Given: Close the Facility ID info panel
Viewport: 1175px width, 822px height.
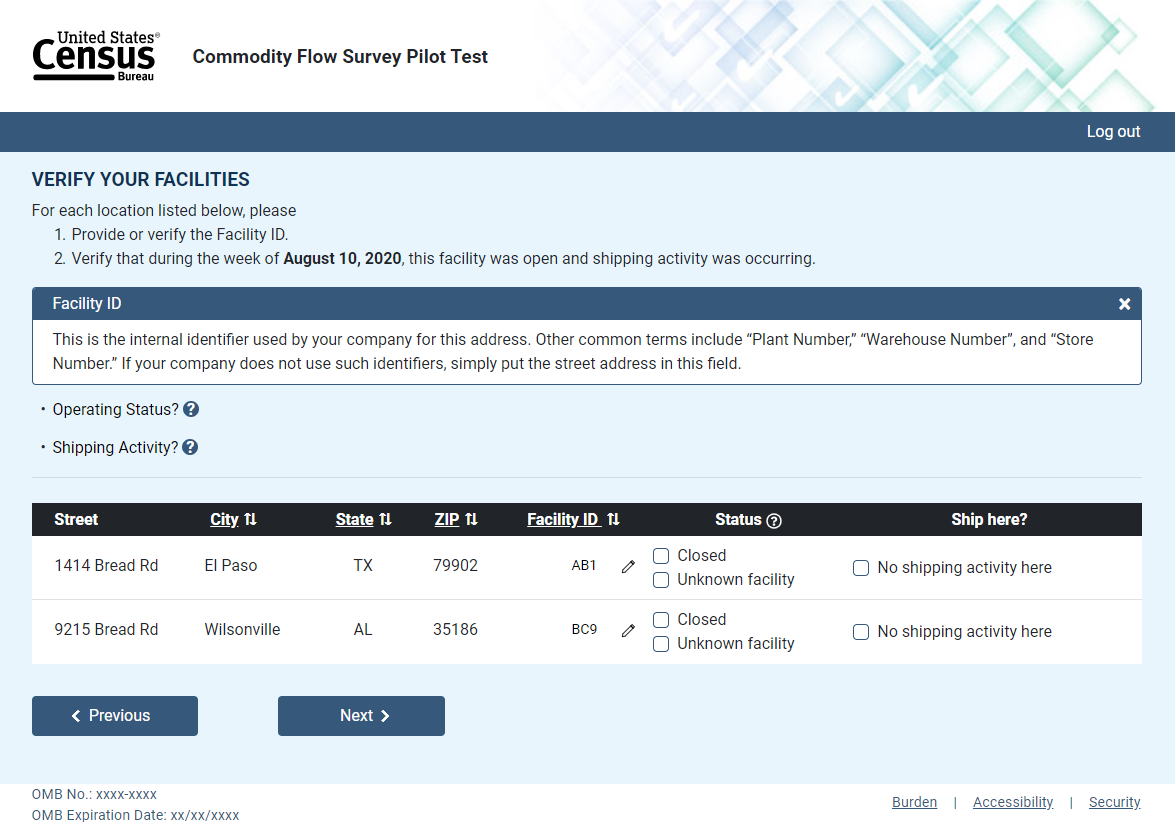Looking at the screenshot, I should 1124,304.
